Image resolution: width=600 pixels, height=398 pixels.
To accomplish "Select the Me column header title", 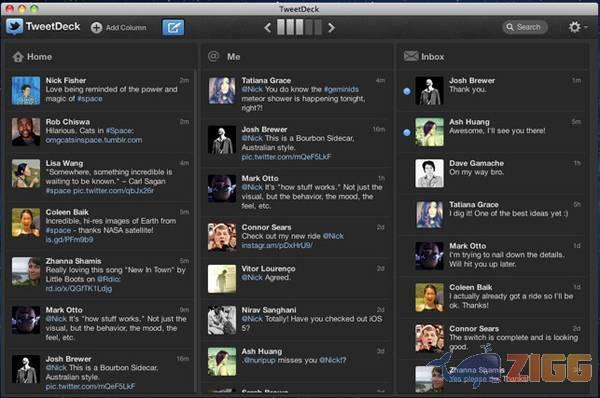I will [x=233, y=57].
